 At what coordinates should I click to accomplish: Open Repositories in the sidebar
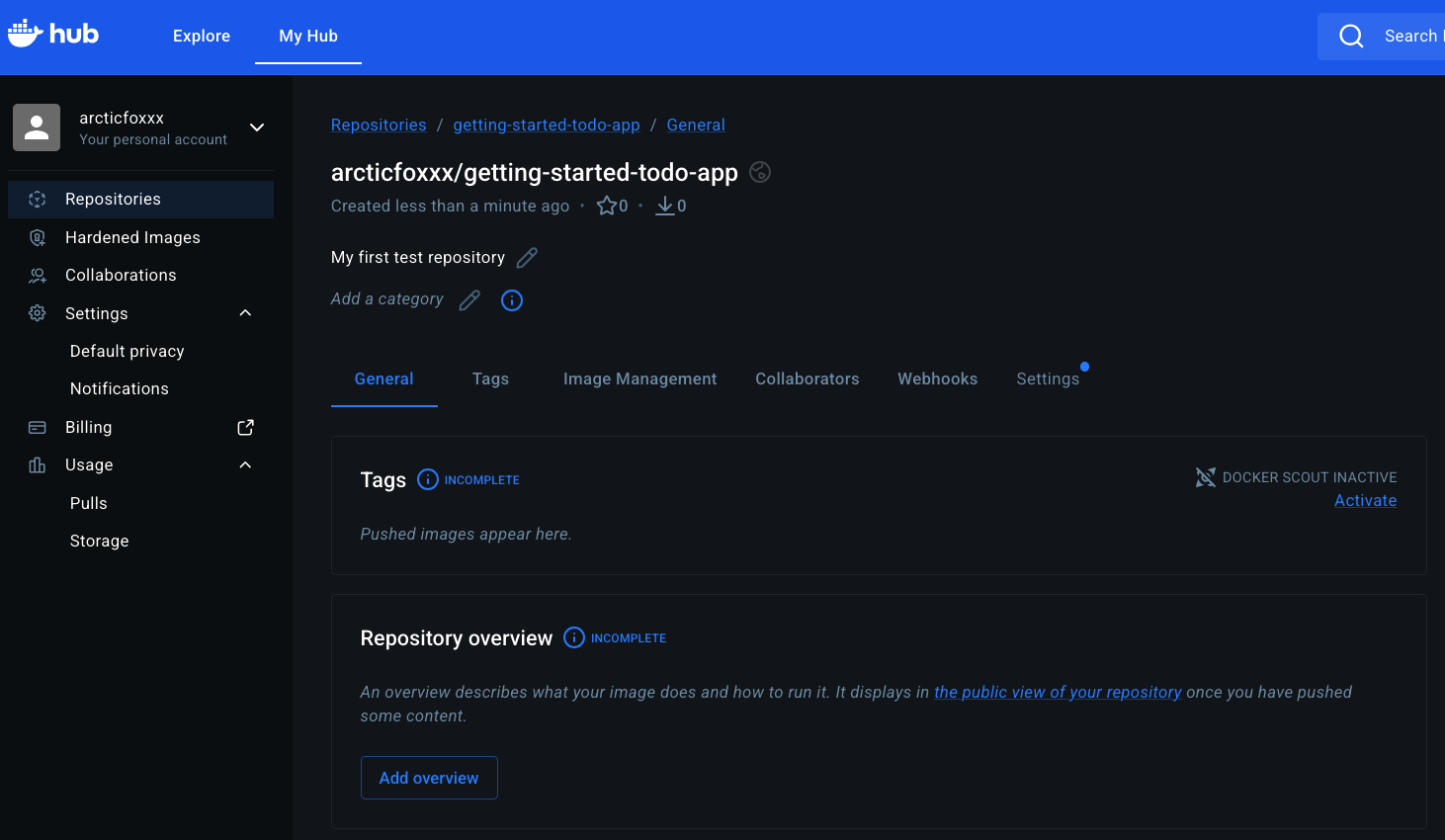click(x=140, y=200)
